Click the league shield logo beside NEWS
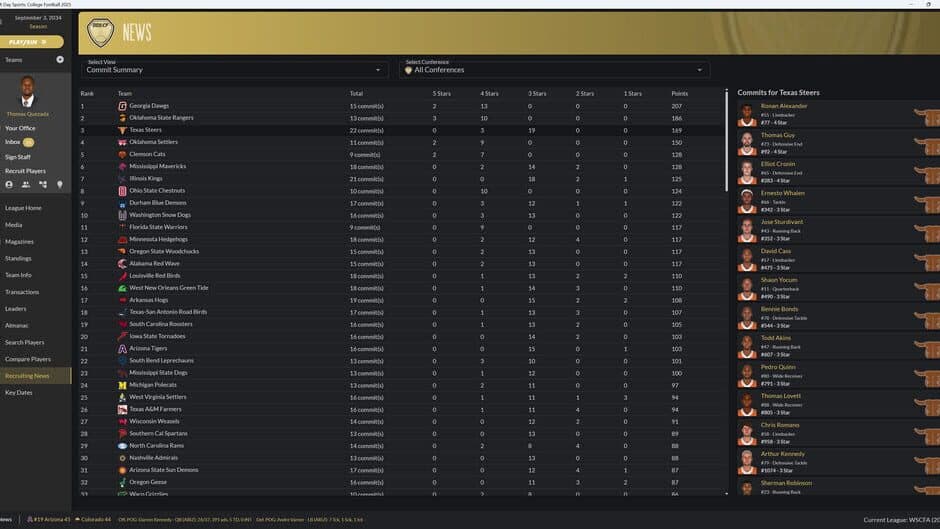940x529 pixels. pyautogui.click(x=100, y=33)
